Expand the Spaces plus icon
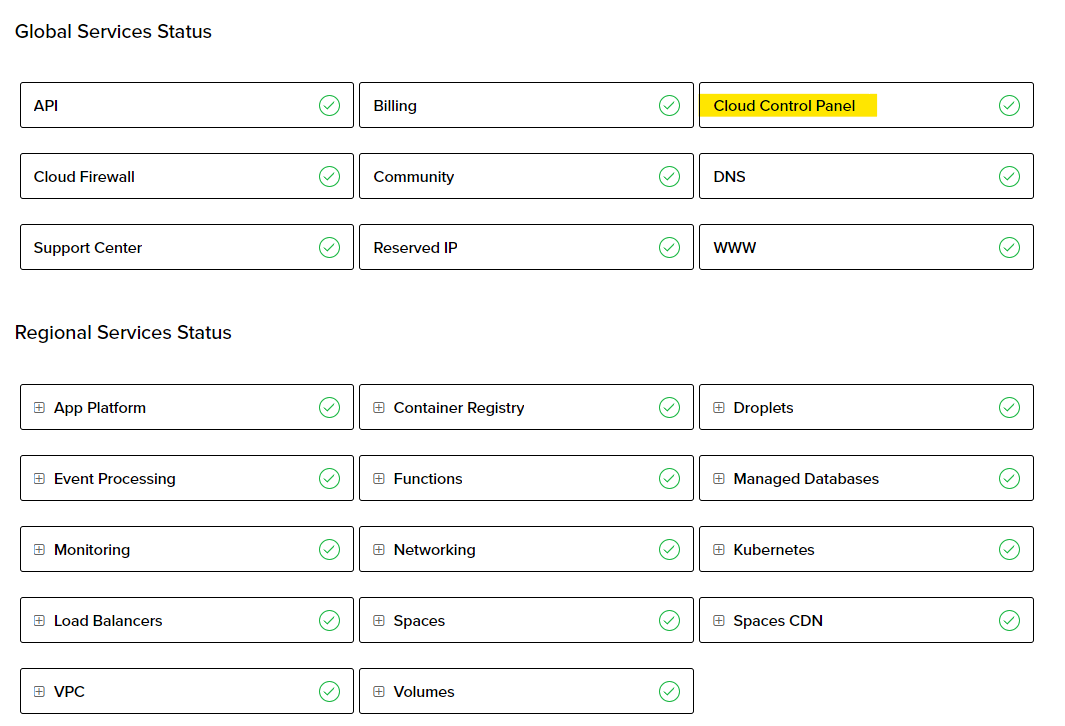 (379, 621)
